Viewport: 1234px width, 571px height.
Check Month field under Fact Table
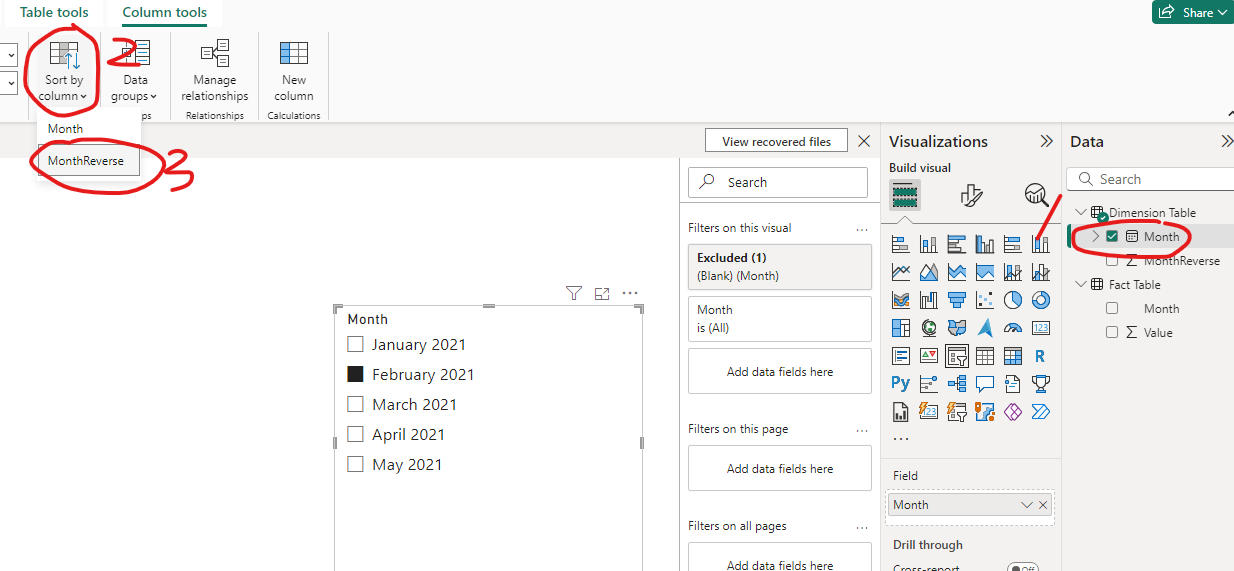(1112, 309)
